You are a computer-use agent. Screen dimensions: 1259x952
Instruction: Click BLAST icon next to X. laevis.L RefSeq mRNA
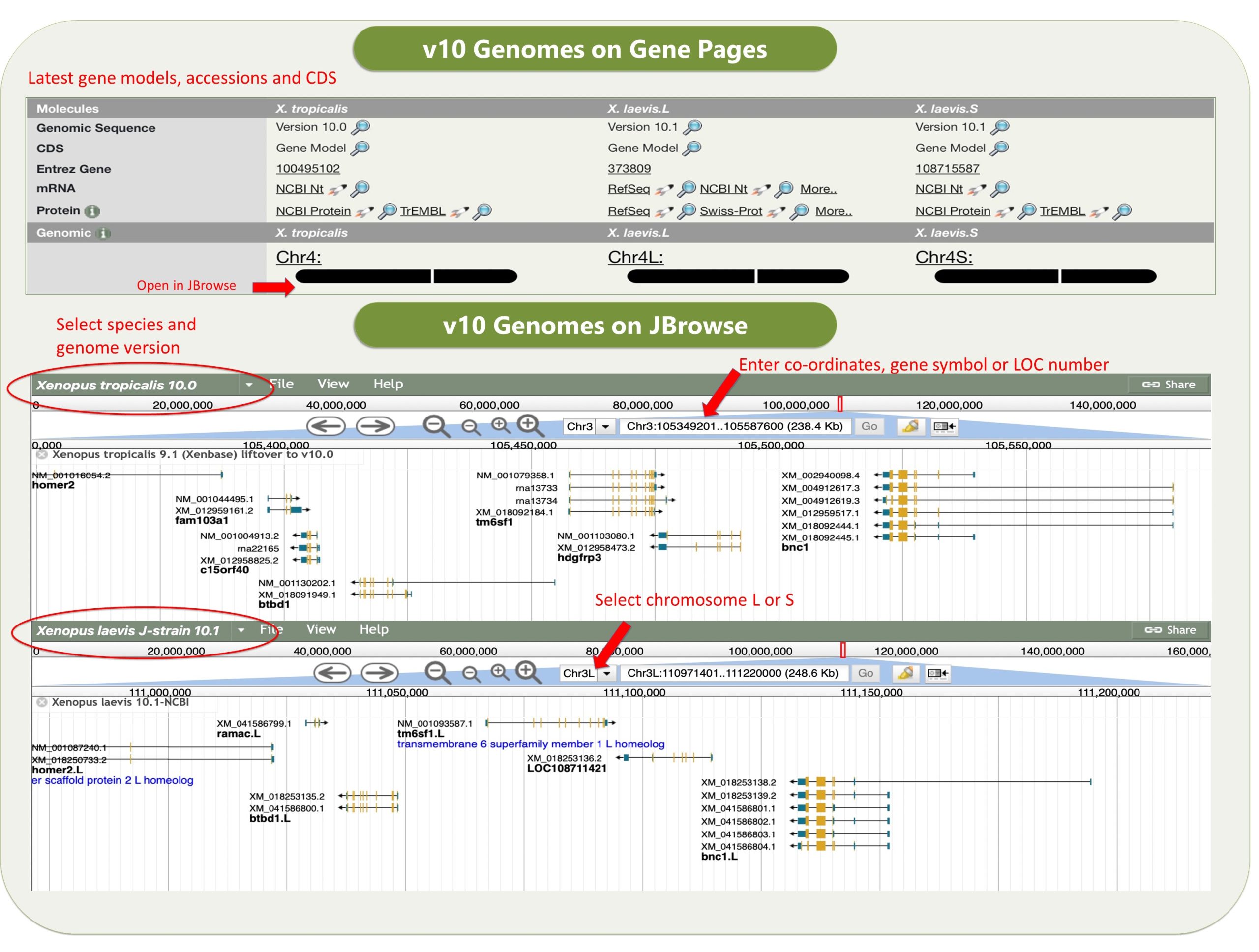pos(663,189)
